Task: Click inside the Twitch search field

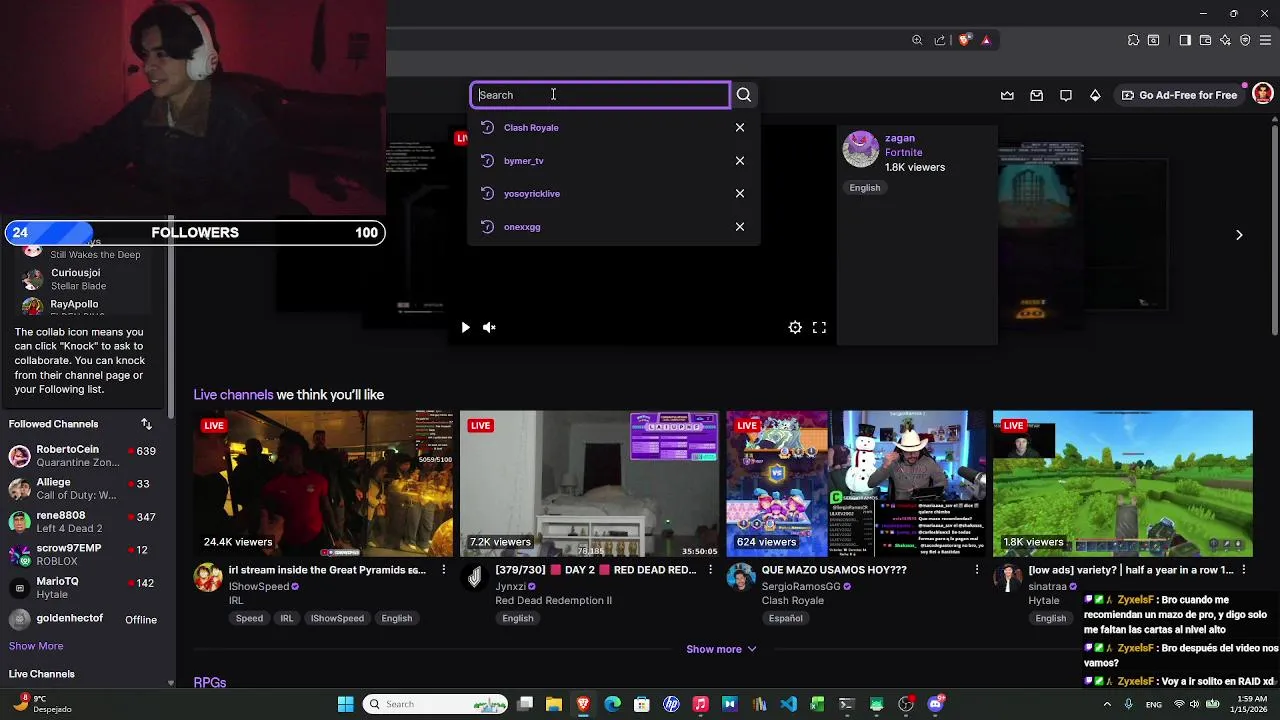Action: coord(600,95)
